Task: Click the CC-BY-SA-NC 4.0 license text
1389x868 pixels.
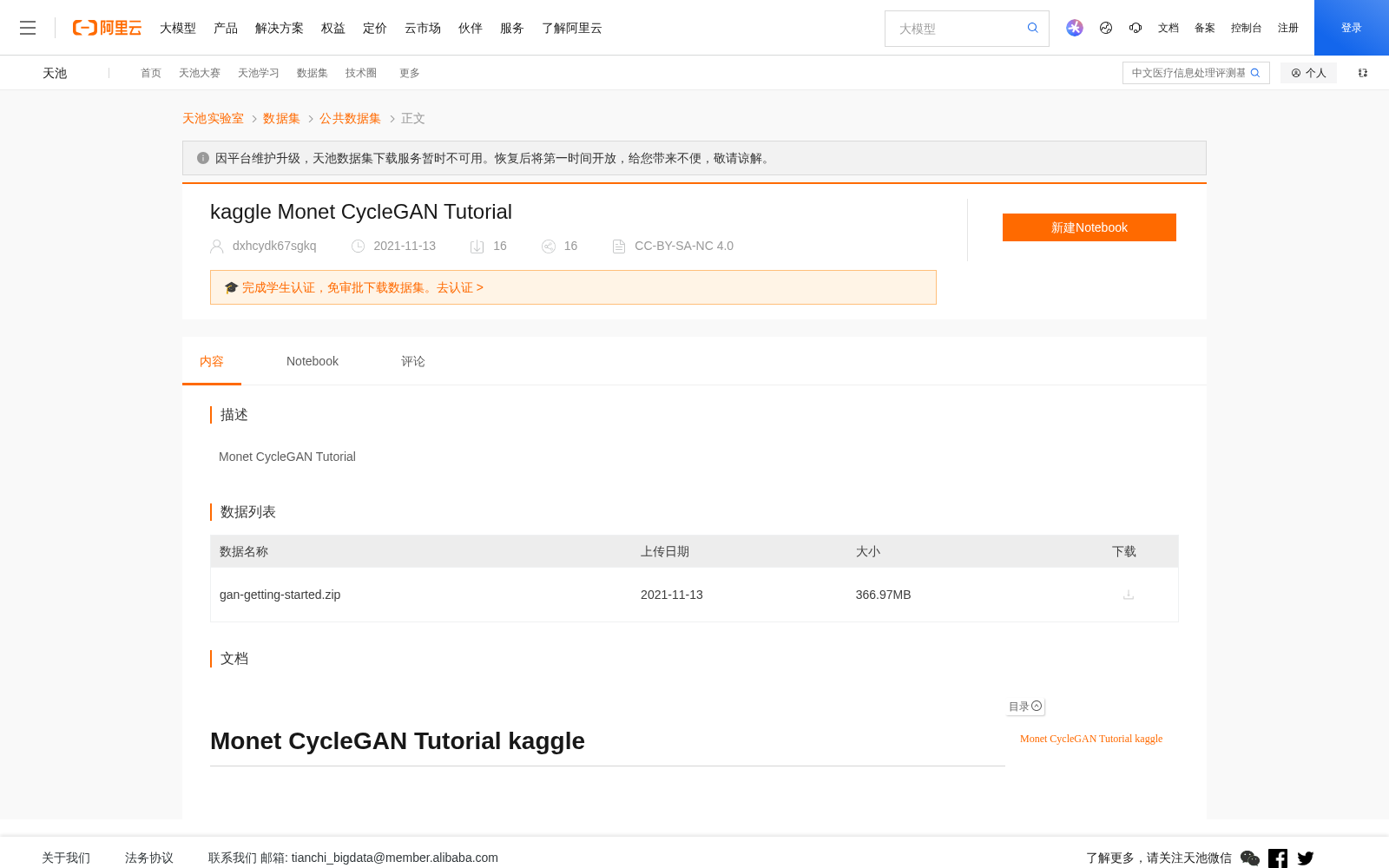Action: coord(684,246)
